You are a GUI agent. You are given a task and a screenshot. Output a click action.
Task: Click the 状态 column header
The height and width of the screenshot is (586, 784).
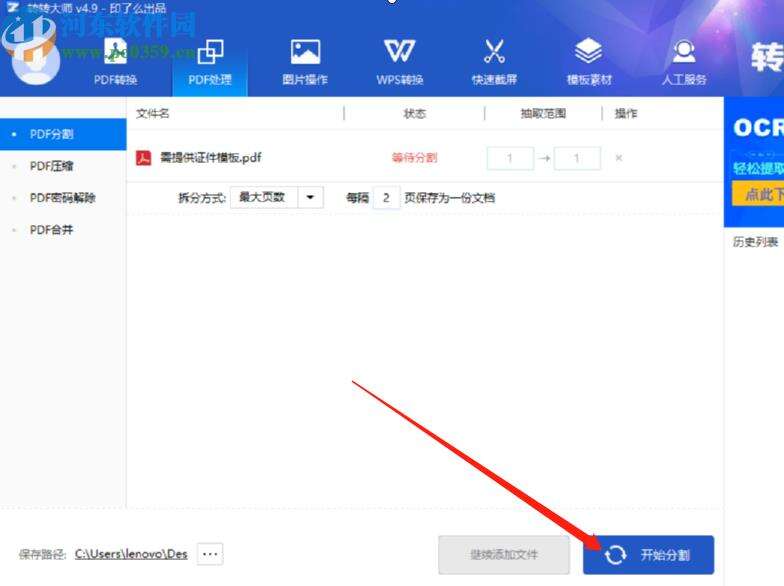pos(414,114)
